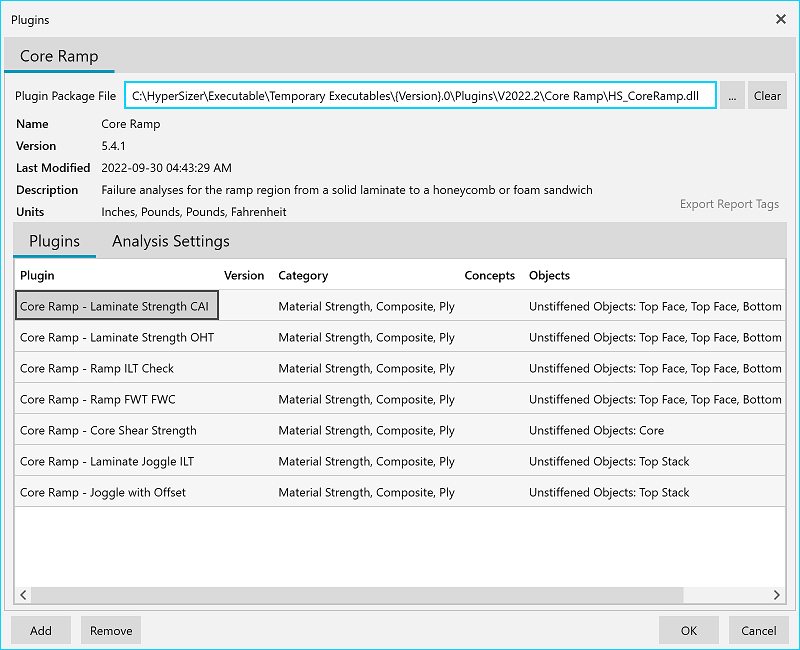Click the Concepts column header

point(489,276)
